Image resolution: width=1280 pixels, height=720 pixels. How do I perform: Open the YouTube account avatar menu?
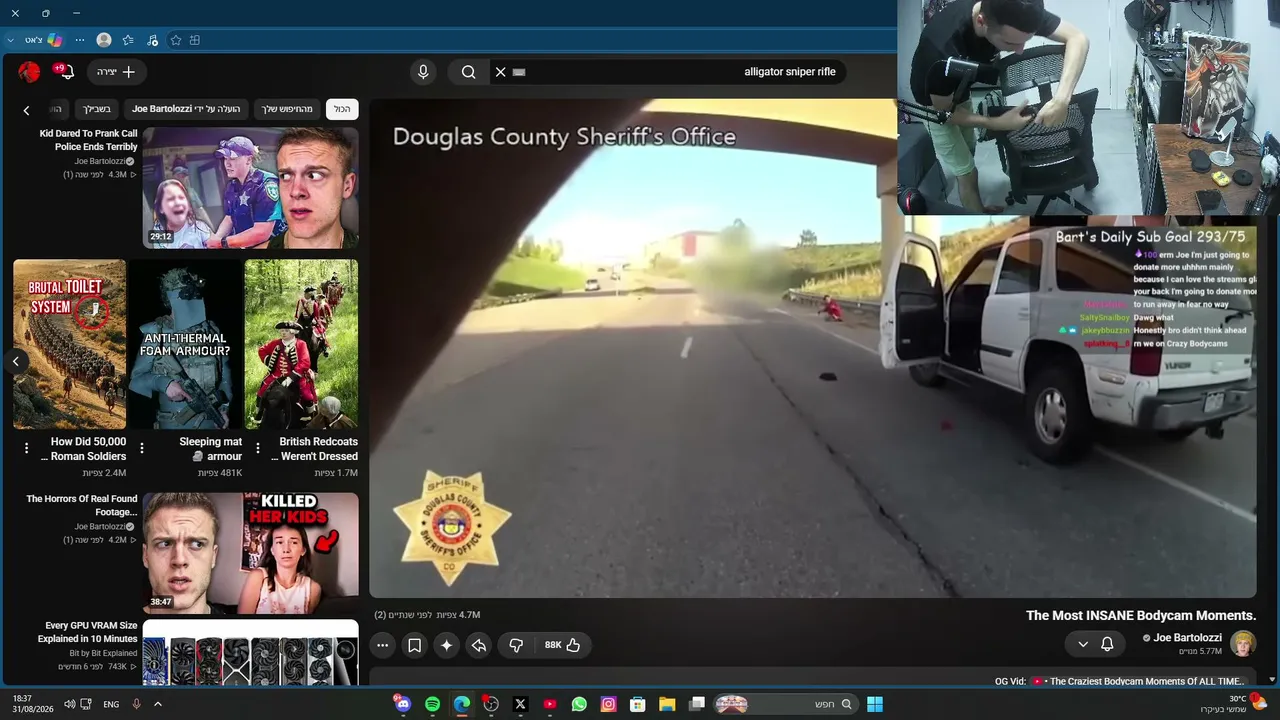coord(30,72)
